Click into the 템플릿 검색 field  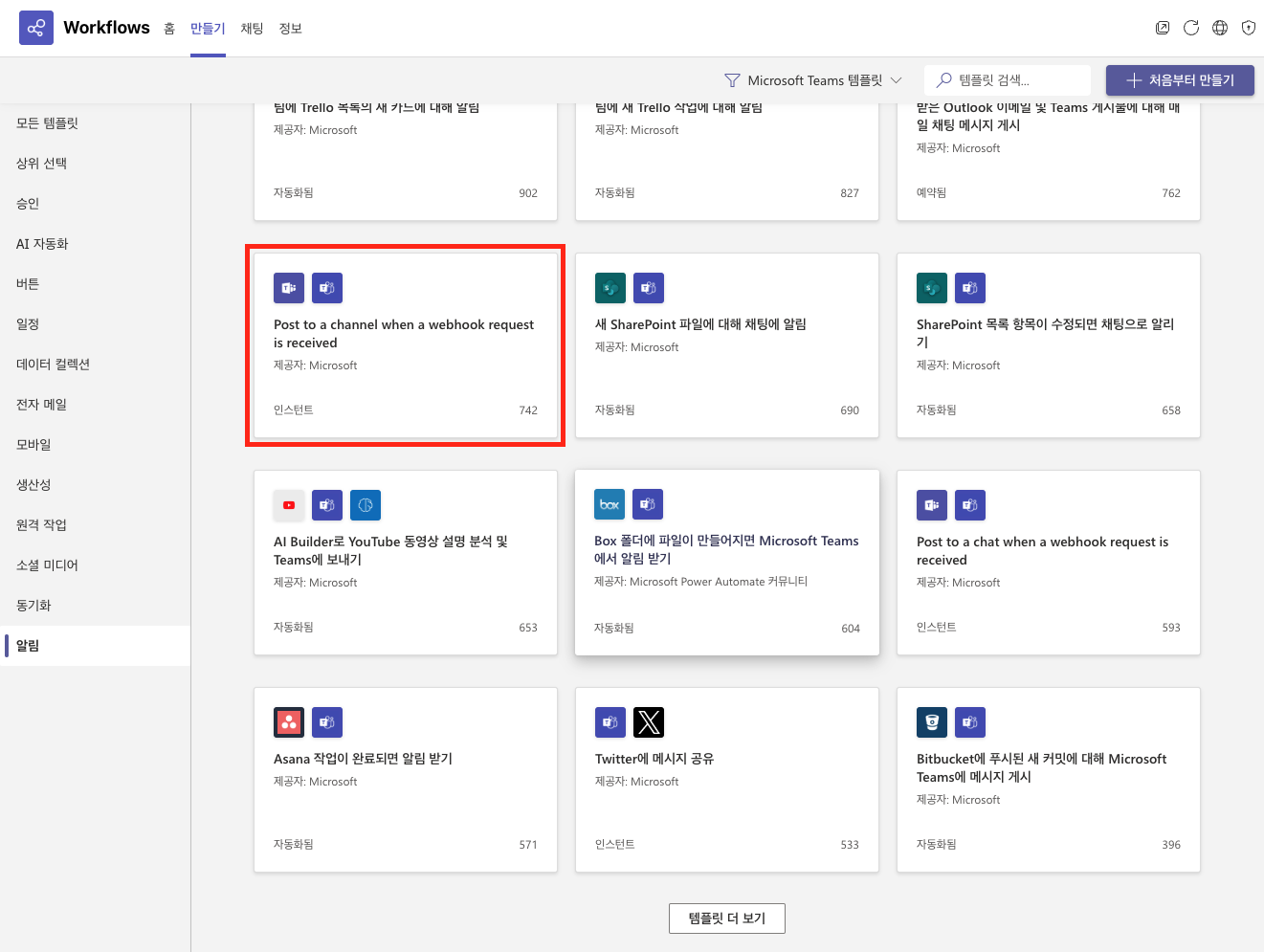tap(1008, 80)
